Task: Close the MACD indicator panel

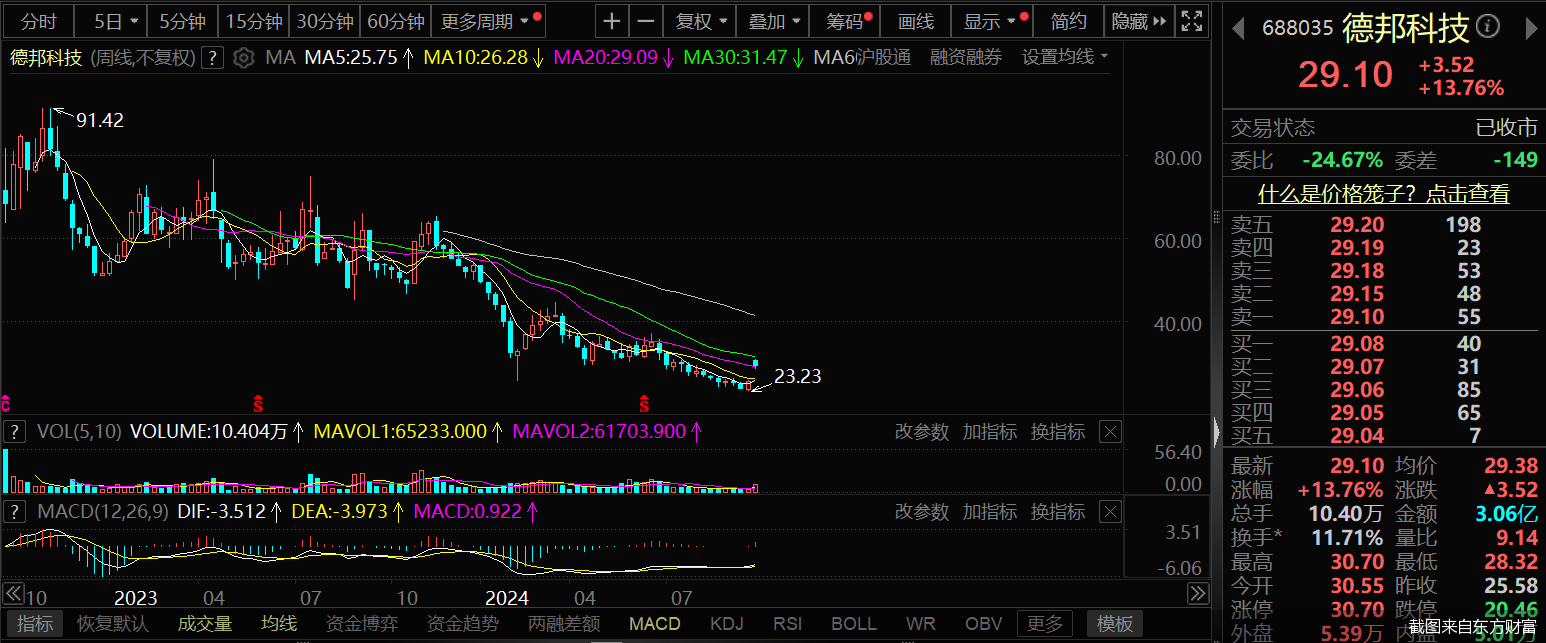Action: (1110, 512)
